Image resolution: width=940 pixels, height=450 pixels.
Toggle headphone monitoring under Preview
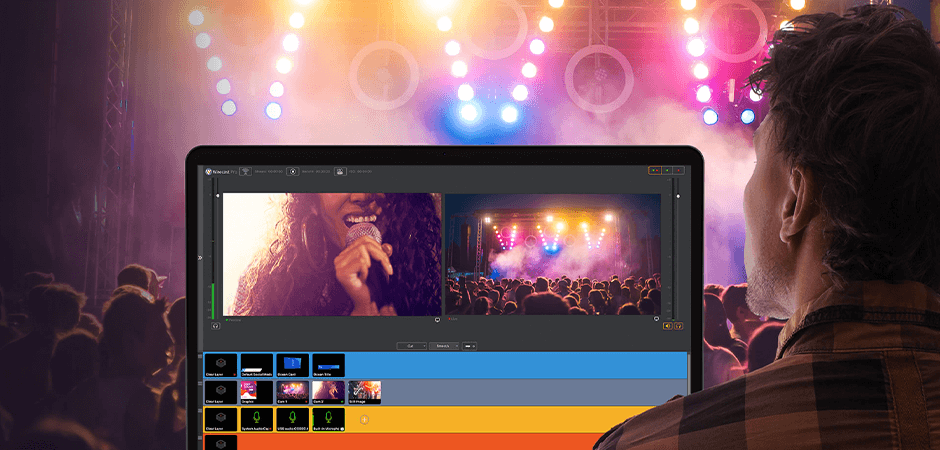pyautogui.click(x=216, y=326)
